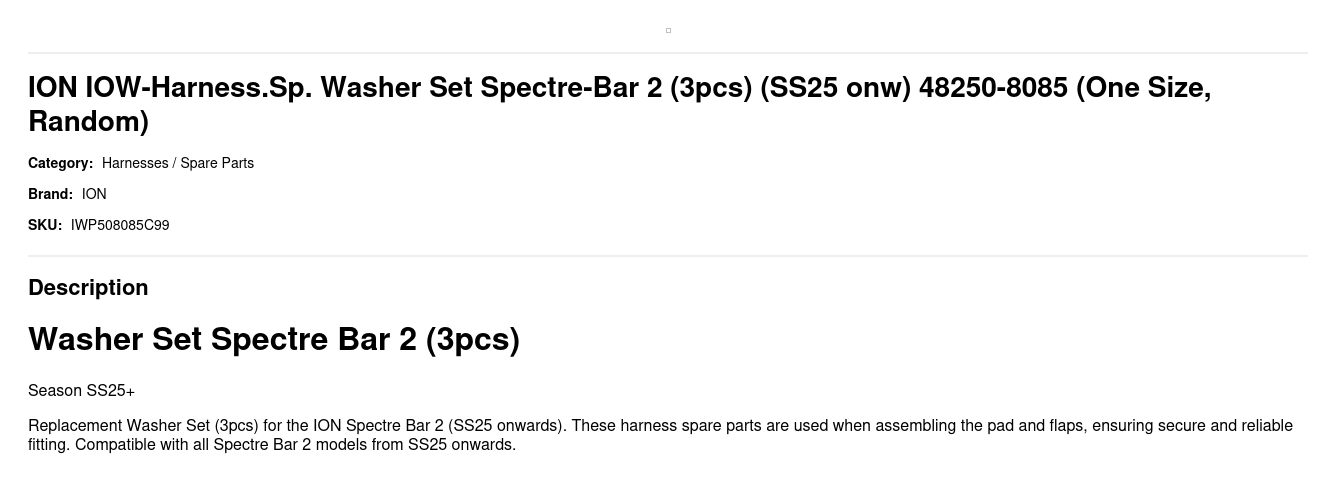This screenshot has height=500, width=1328.
Task: Open the Harnesses / Spare Parts category
Action: point(178,163)
